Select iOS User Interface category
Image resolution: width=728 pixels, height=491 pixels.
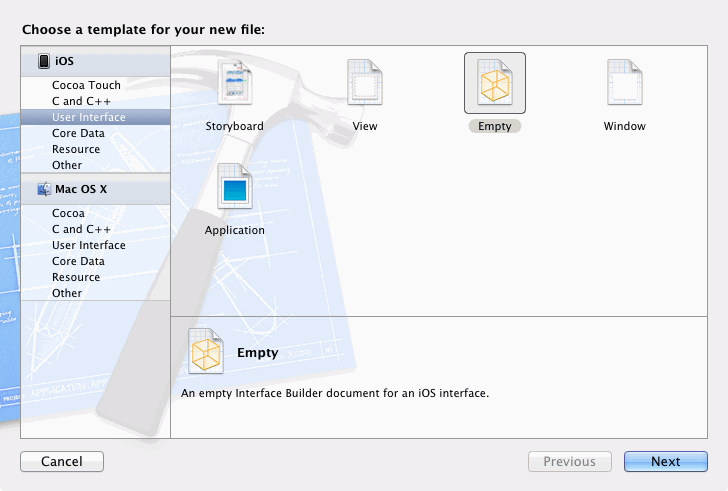(88, 117)
